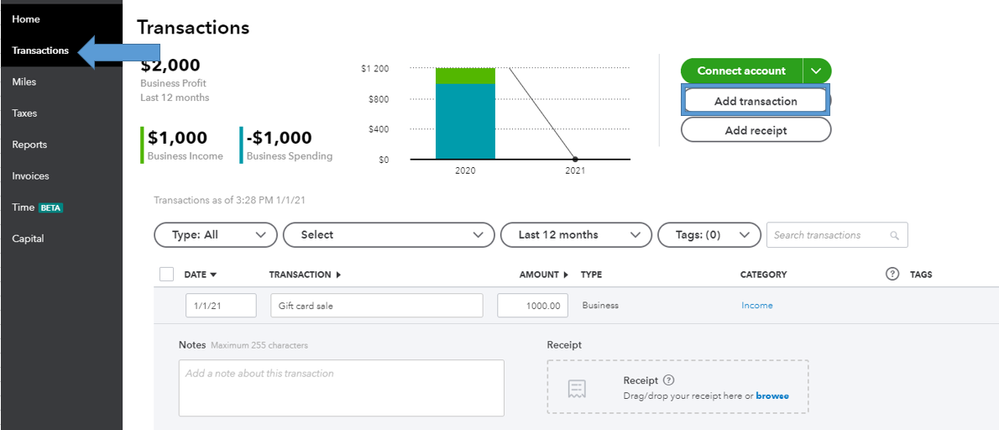Click the transaction notes text box

pyautogui.click(x=341, y=387)
